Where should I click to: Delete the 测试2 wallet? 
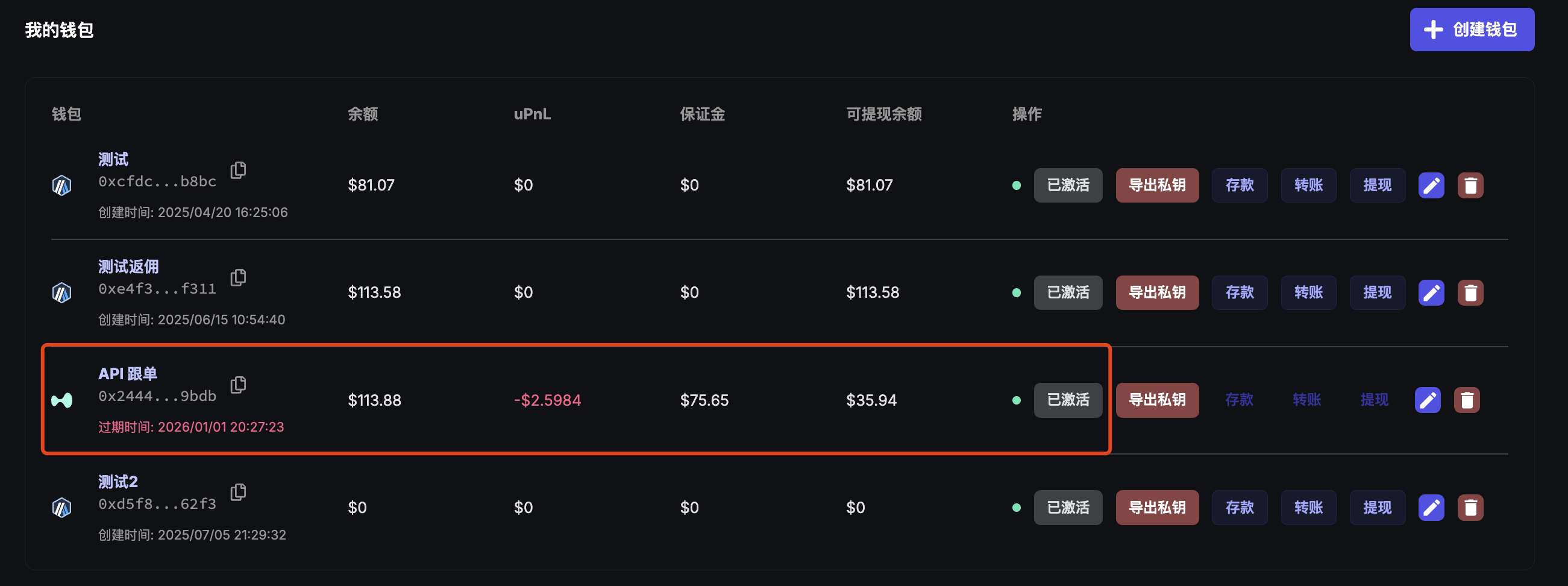pyautogui.click(x=1470, y=508)
